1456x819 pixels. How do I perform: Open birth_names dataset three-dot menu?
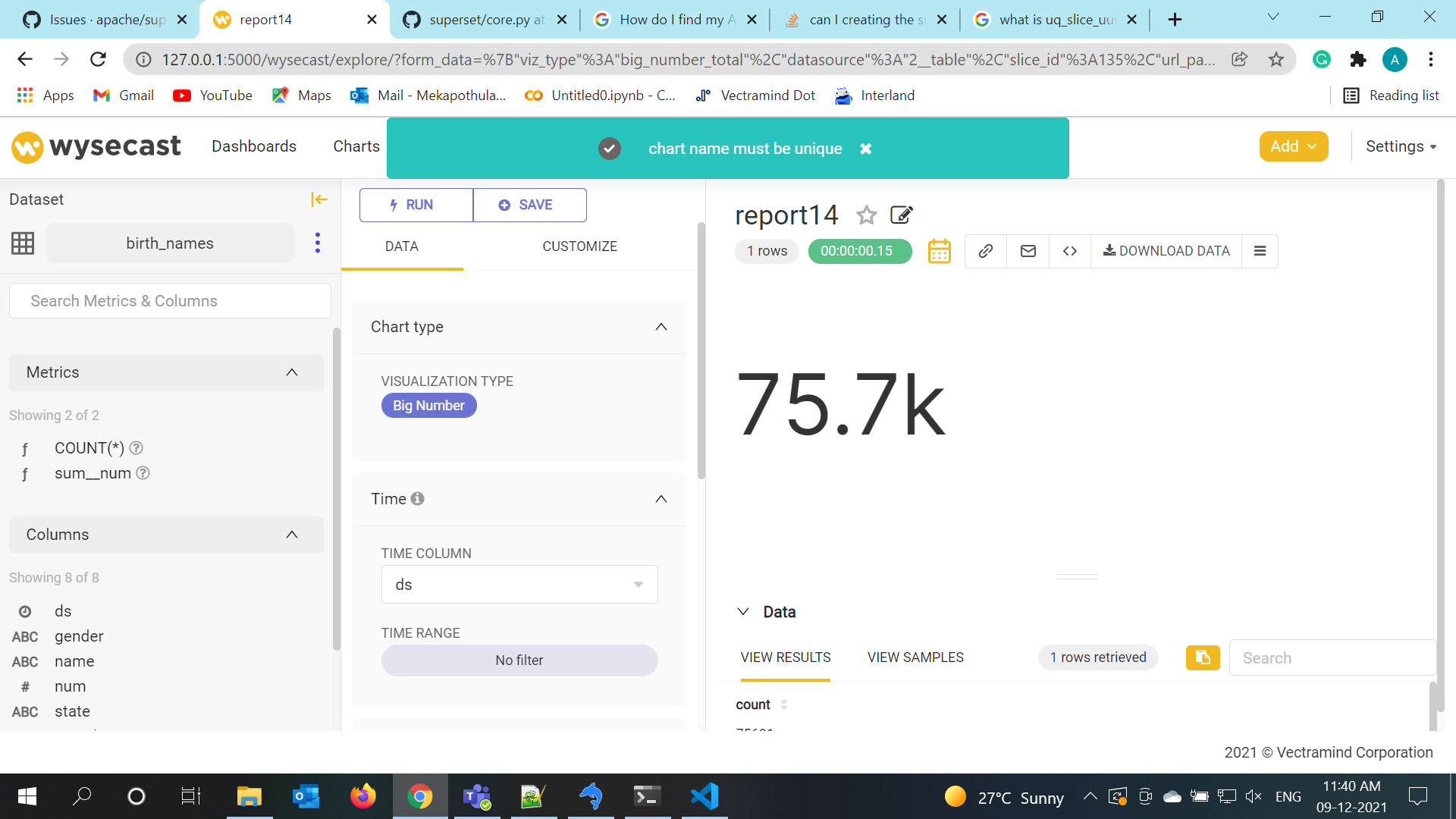click(x=318, y=243)
